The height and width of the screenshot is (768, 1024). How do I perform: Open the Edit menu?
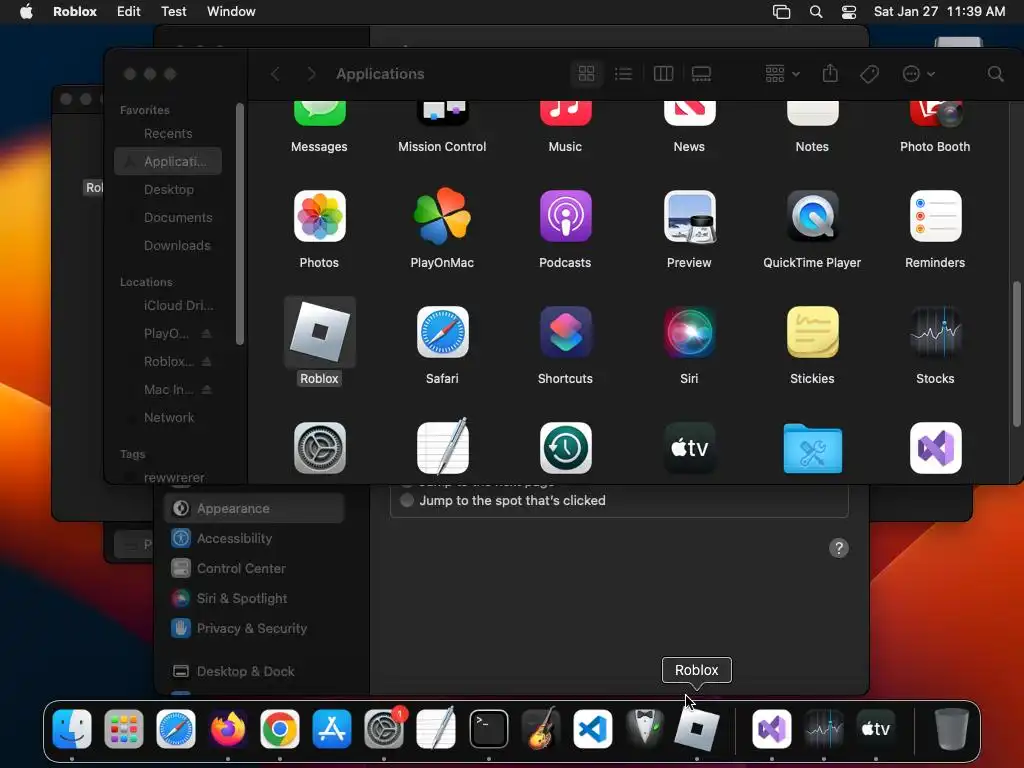tap(129, 12)
